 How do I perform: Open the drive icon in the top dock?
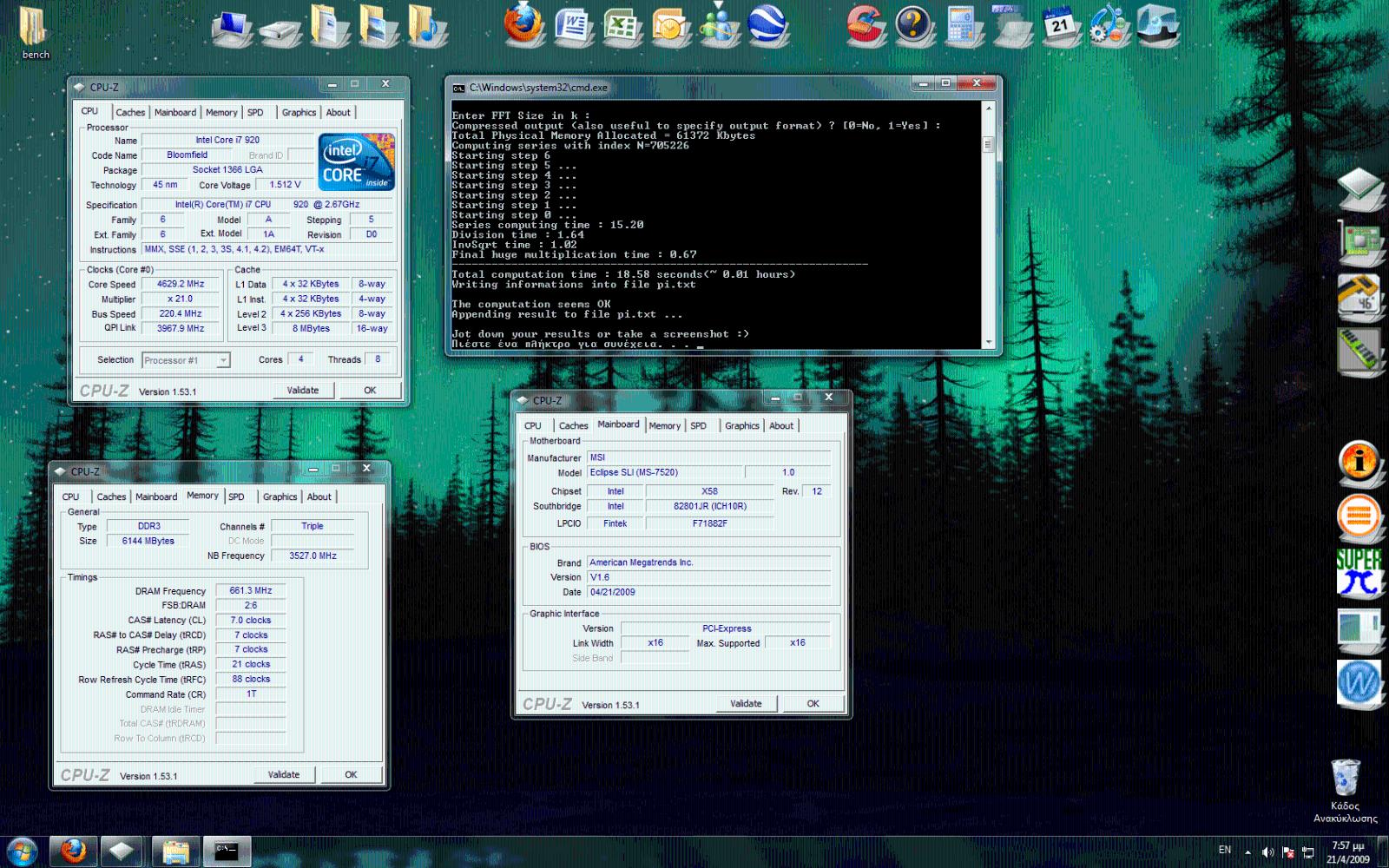[280, 33]
